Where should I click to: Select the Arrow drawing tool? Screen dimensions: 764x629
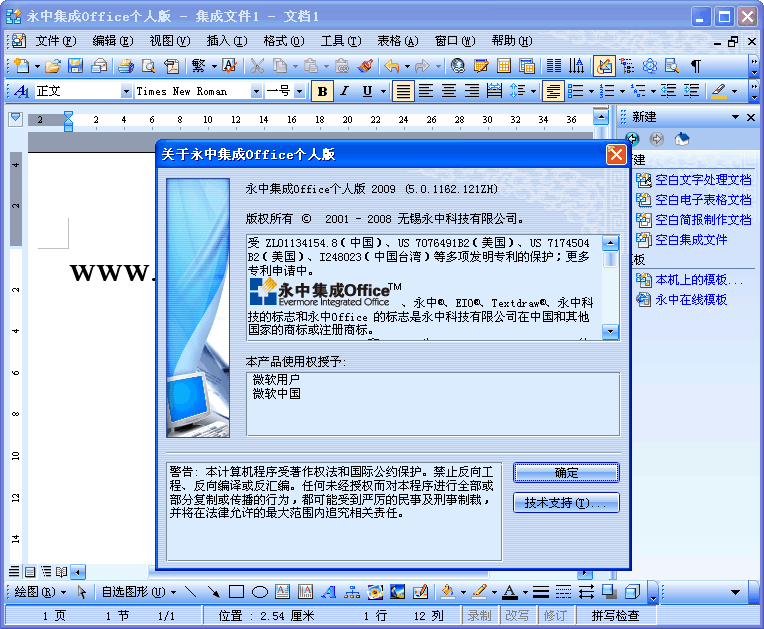coord(213,592)
